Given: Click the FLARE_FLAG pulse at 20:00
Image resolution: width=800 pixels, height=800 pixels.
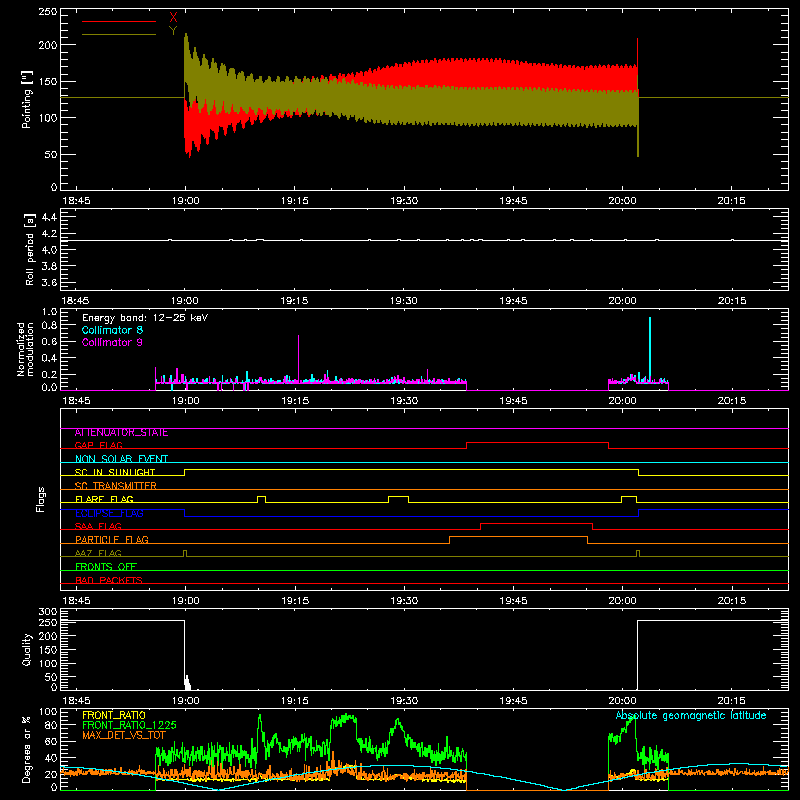Looking at the screenshot, I should (x=629, y=499).
